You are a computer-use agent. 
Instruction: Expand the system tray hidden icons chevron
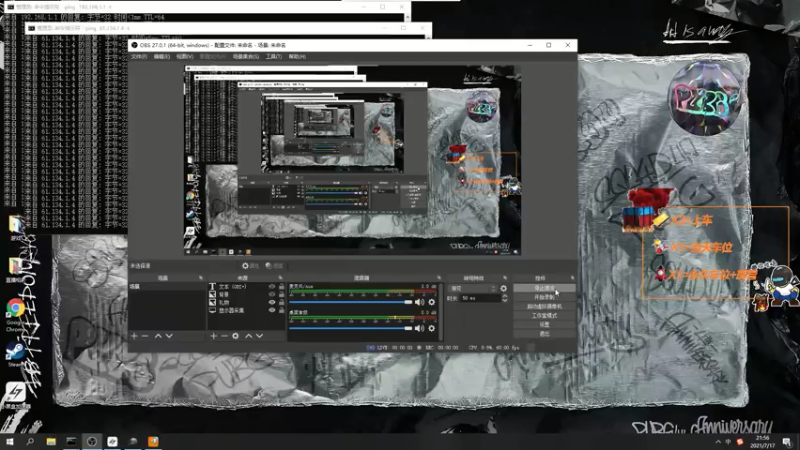(x=718, y=442)
